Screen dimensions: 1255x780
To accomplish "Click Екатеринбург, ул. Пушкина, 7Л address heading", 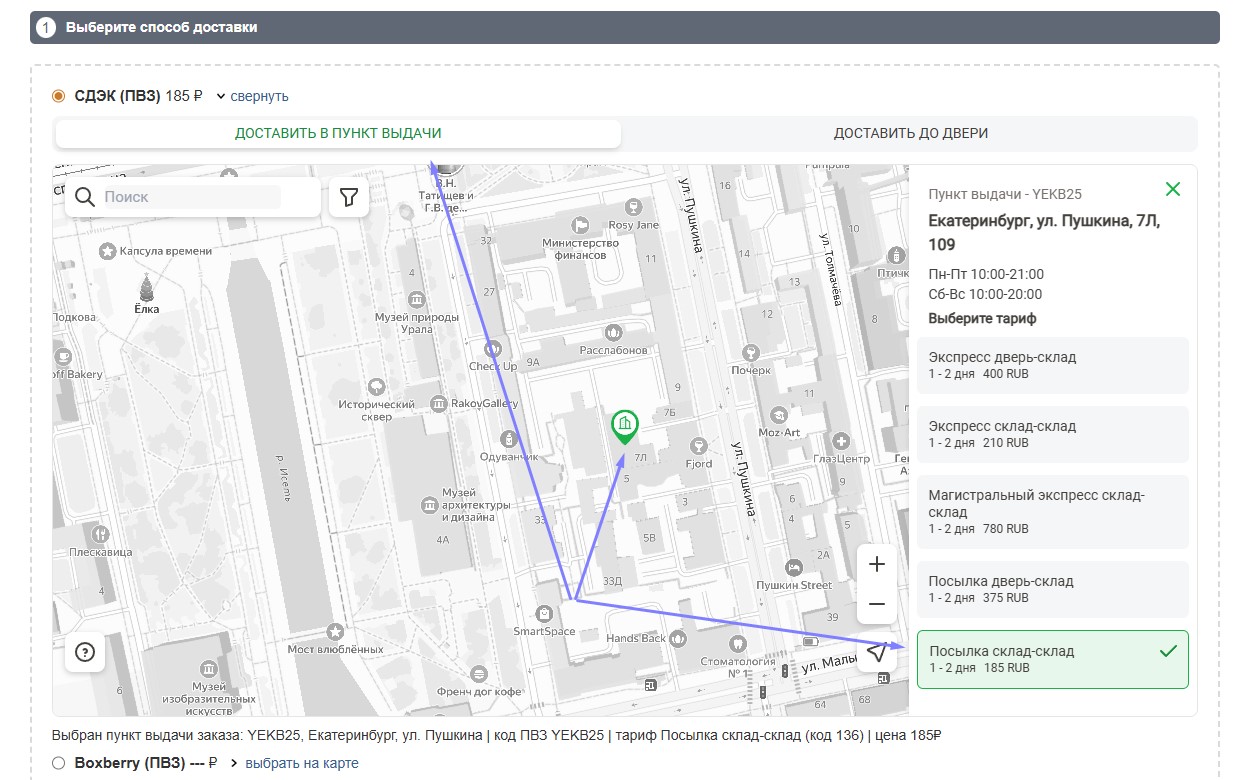I will click(1044, 232).
